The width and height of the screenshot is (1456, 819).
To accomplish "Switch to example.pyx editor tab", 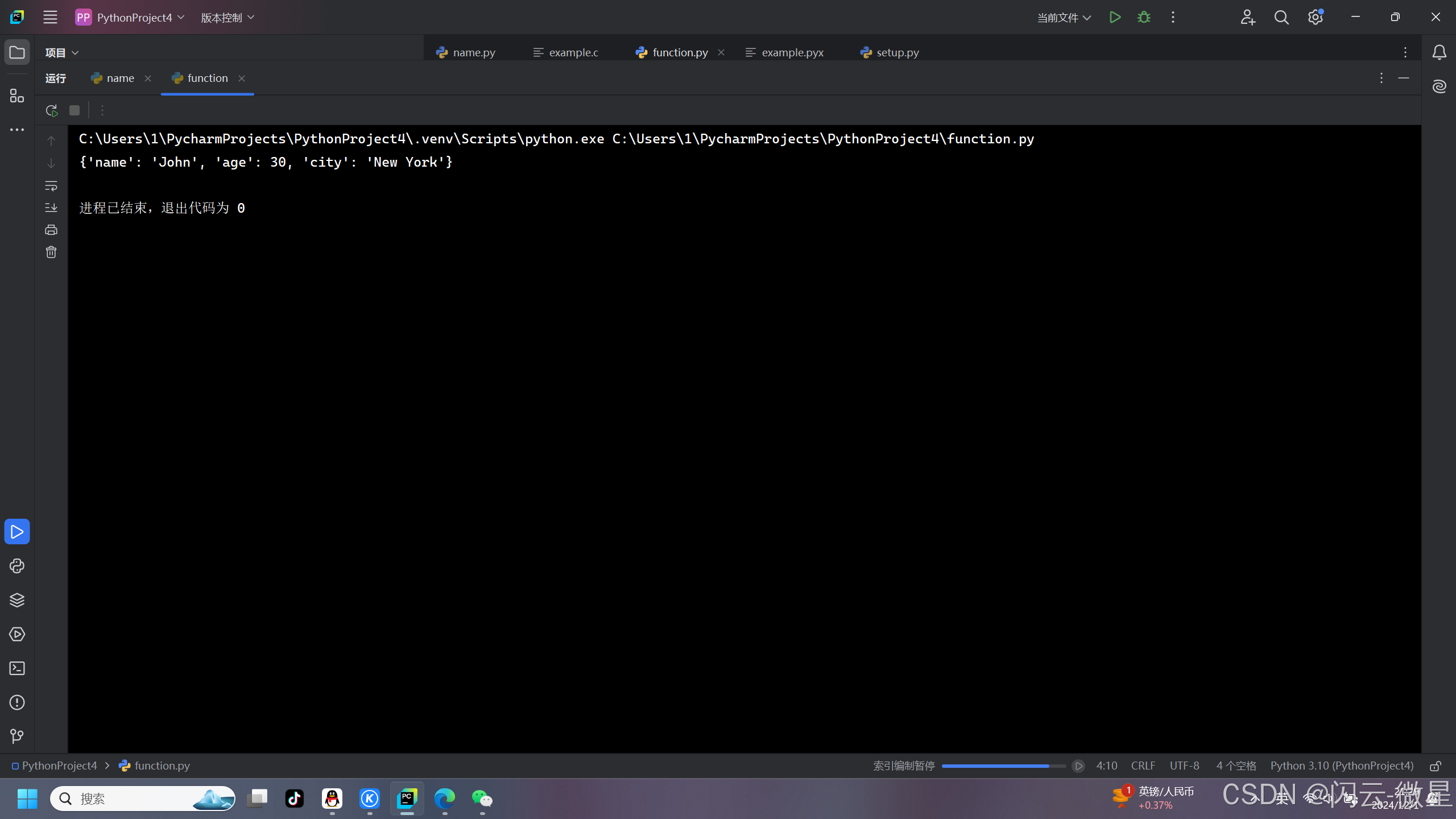I will (785, 52).
